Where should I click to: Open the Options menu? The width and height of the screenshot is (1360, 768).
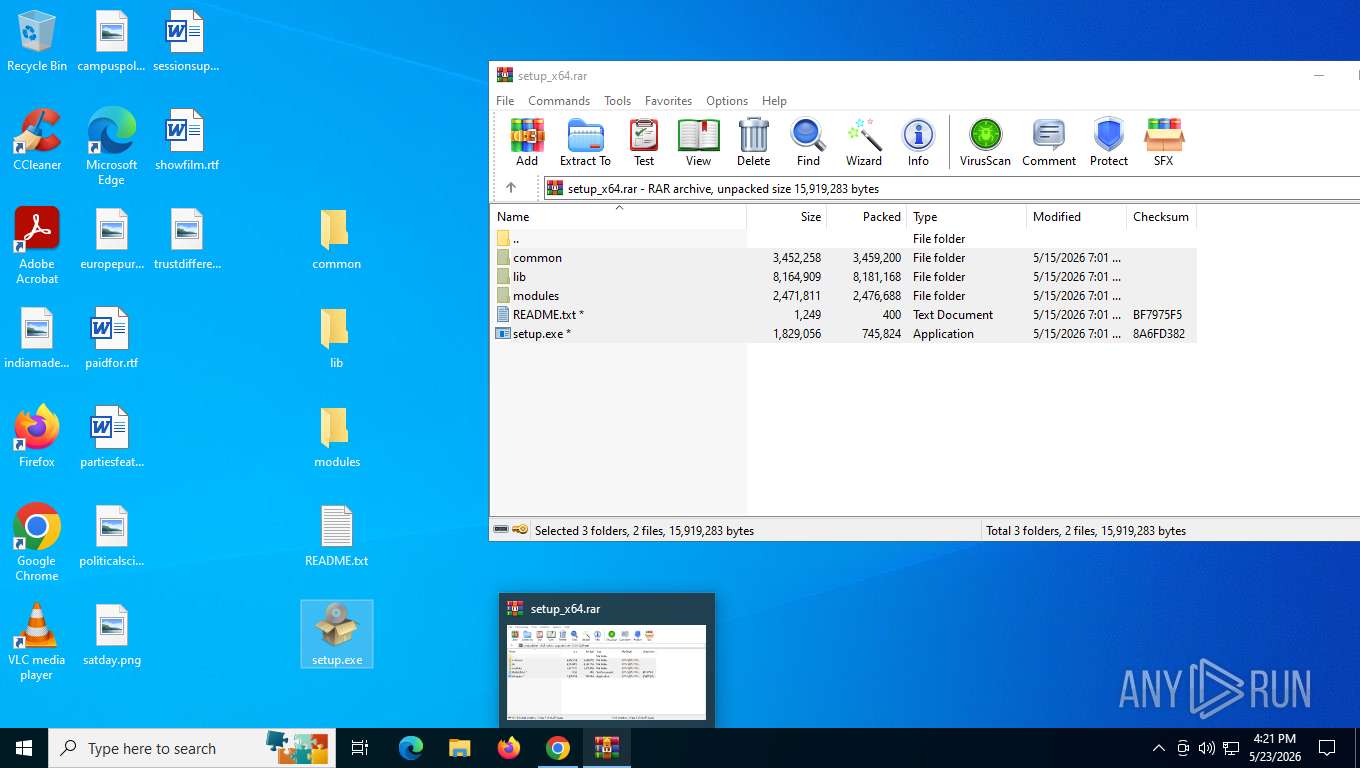(727, 101)
